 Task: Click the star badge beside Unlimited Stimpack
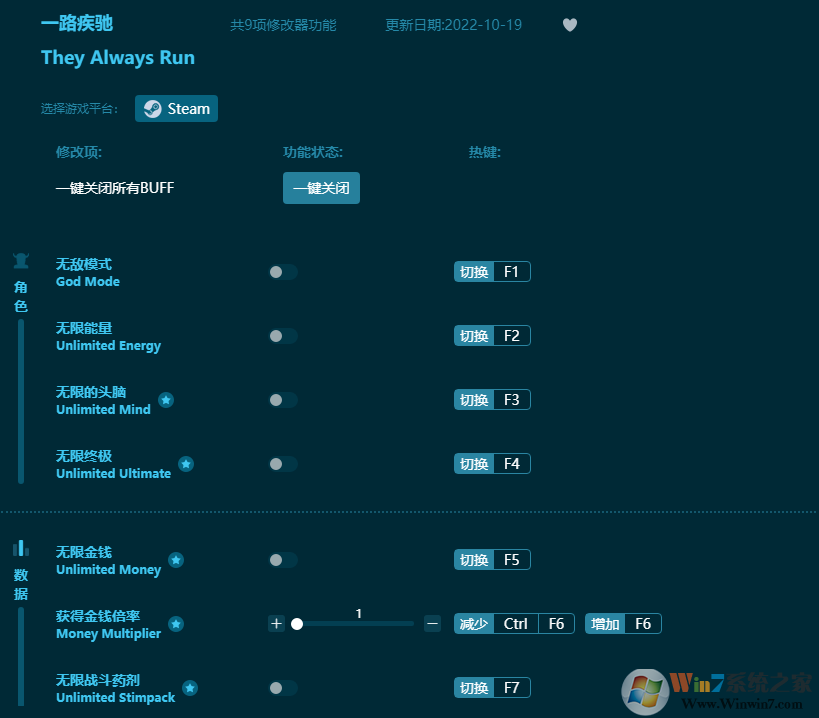pos(190,688)
